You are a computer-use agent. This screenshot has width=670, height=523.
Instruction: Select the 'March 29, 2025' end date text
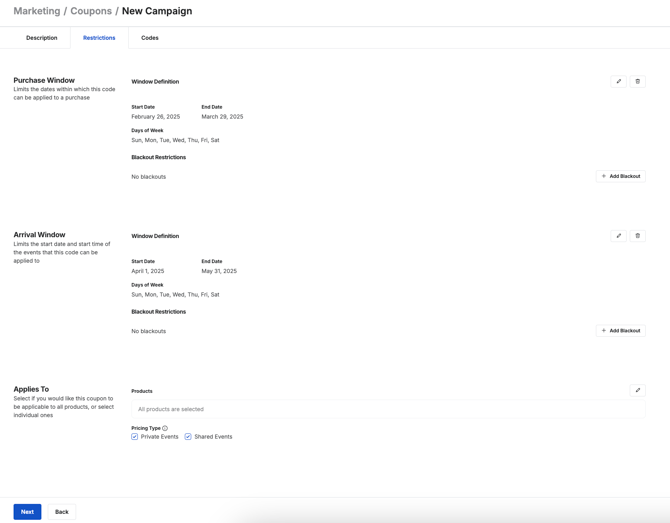pyautogui.click(x=222, y=117)
